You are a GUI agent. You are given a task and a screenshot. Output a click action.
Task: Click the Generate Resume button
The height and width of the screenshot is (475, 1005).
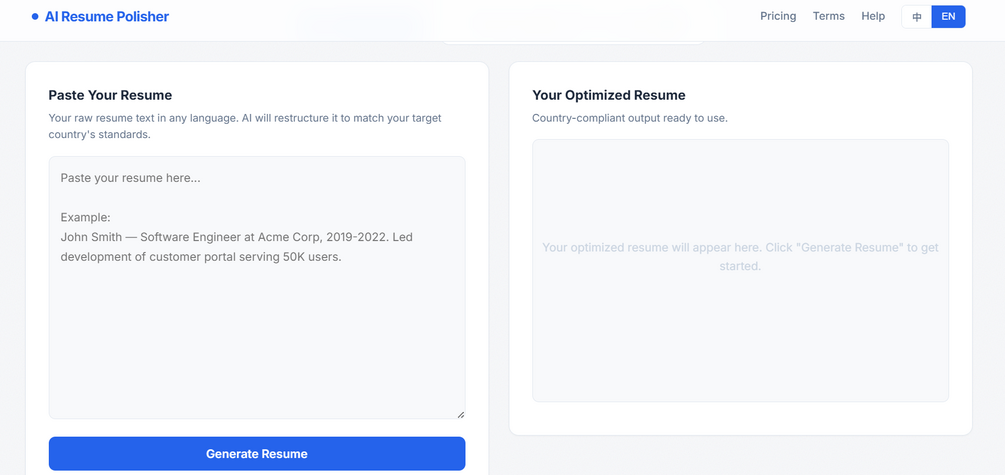(257, 454)
